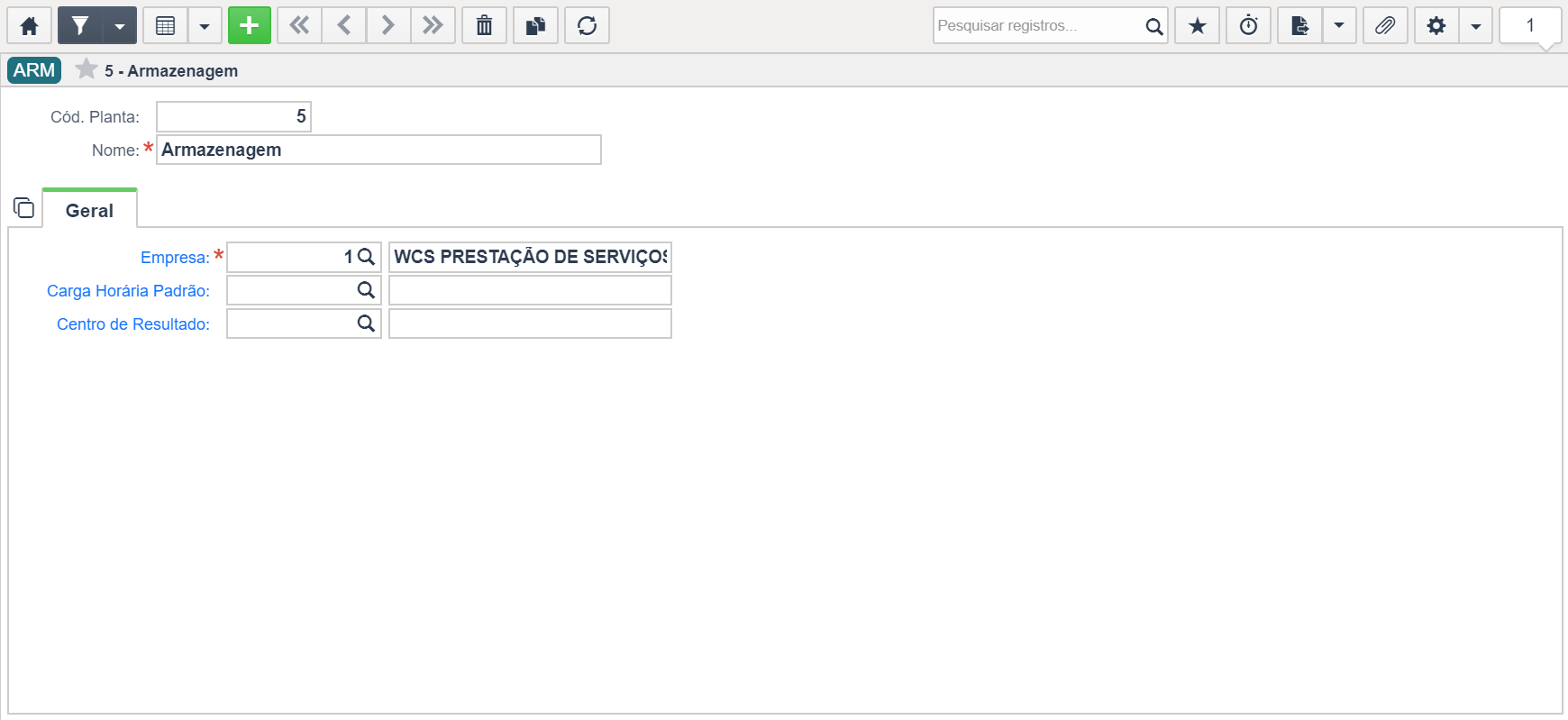The width and height of the screenshot is (1568, 720).
Task: Open the filter funnel button
Action: click(x=80, y=25)
